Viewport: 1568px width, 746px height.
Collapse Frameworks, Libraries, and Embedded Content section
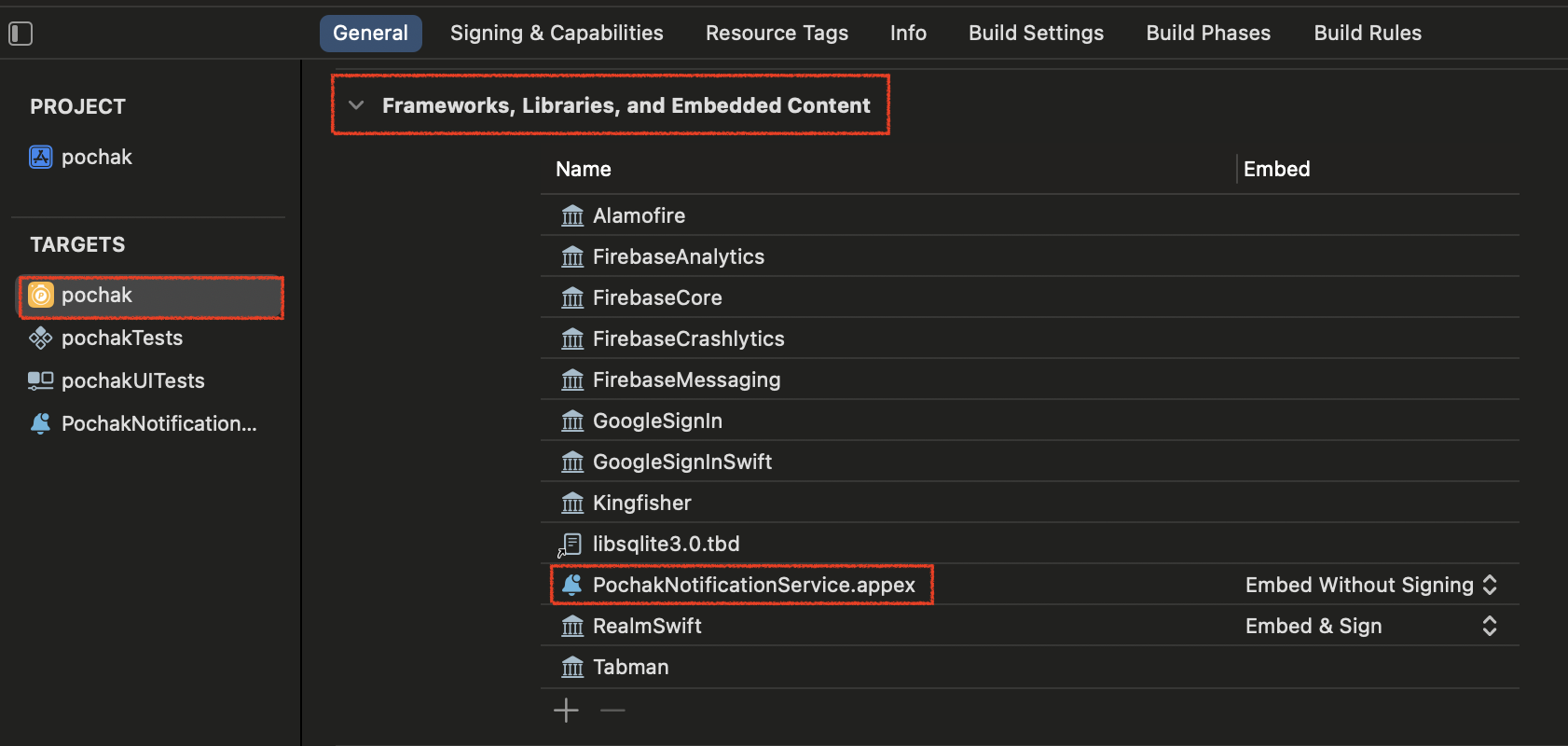point(356,105)
